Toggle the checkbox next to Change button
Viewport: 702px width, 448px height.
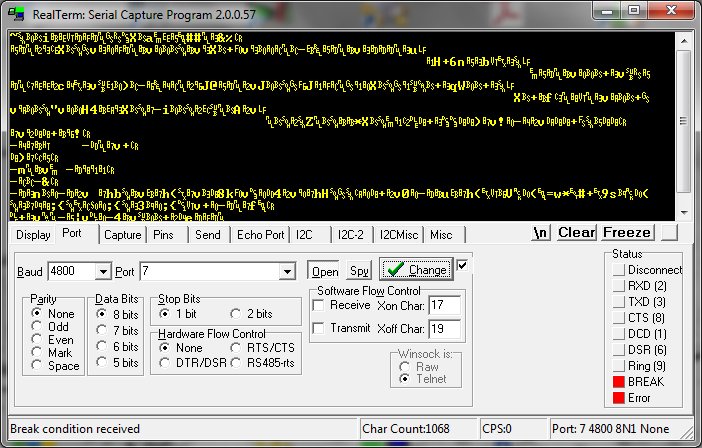(462, 266)
